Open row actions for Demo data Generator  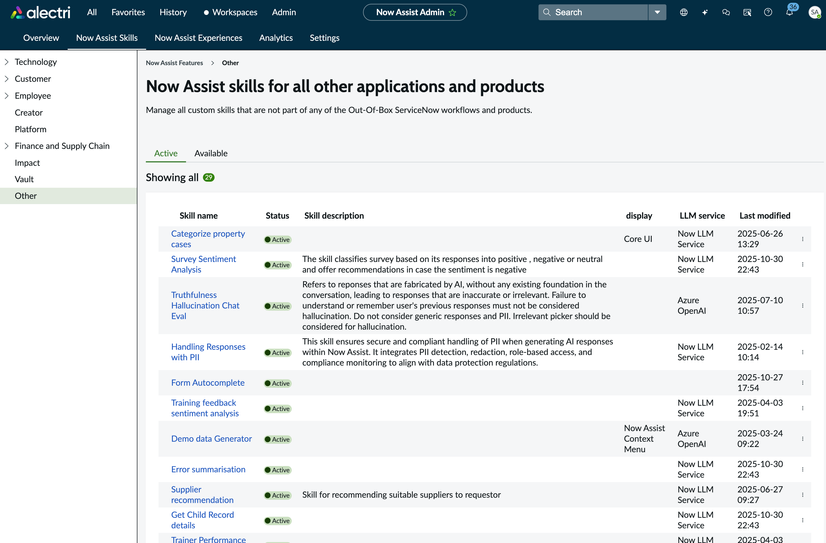pos(803,439)
